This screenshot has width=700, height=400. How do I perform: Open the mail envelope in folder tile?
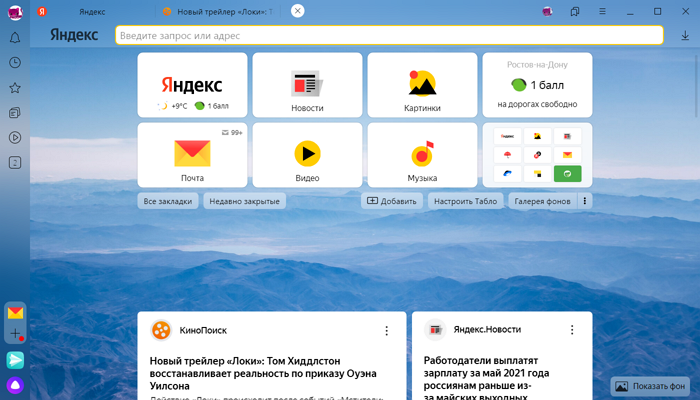(567, 155)
